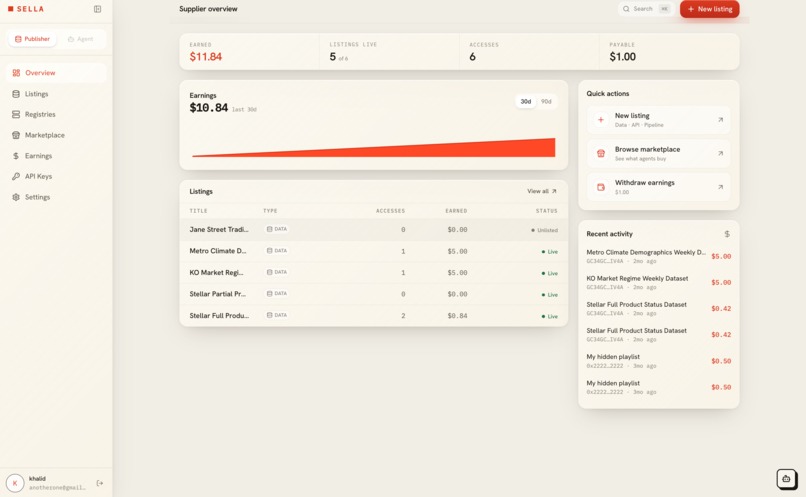Click DATA tag on Metro Climate row
806x497 pixels.
point(277,251)
